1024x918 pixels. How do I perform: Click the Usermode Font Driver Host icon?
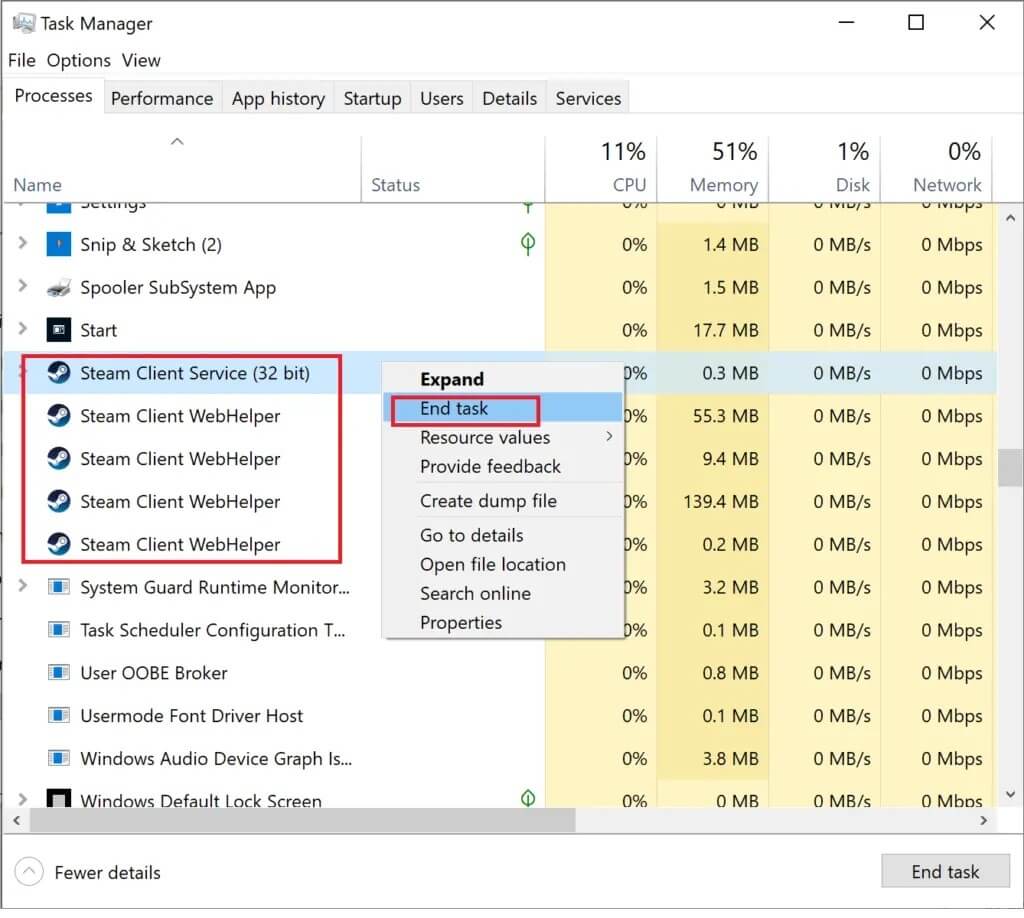(59, 717)
